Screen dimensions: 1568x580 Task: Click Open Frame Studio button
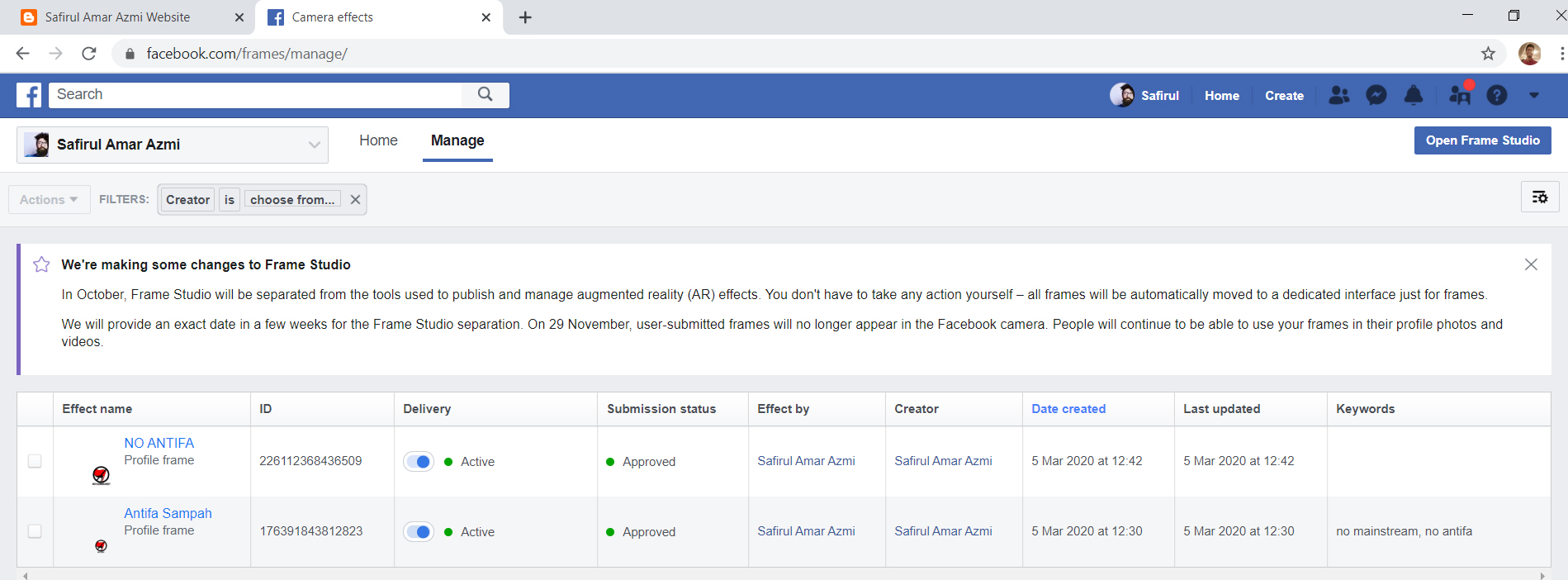click(1482, 140)
